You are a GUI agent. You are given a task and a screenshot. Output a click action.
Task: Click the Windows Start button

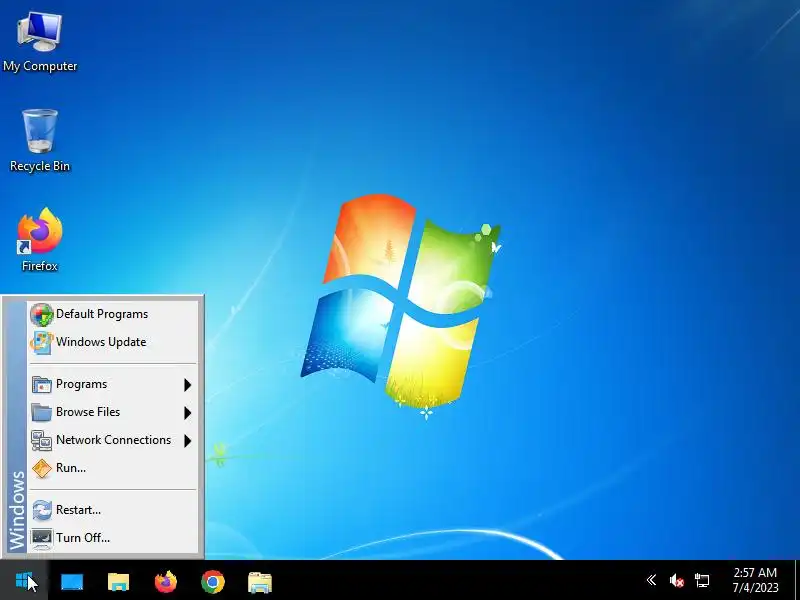coord(24,581)
